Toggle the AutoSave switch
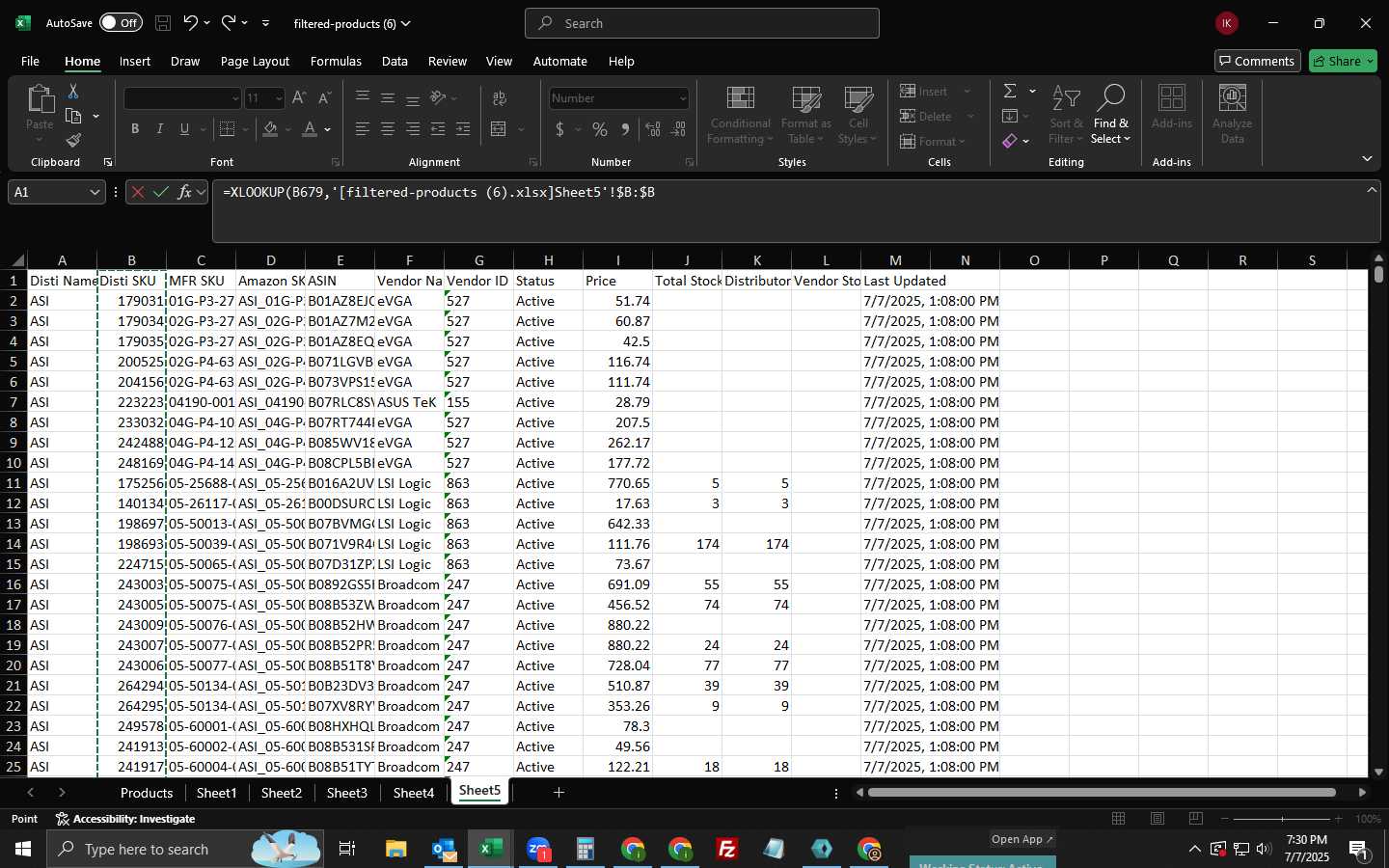The width and height of the screenshot is (1389, 868). [x=121, y=23]
